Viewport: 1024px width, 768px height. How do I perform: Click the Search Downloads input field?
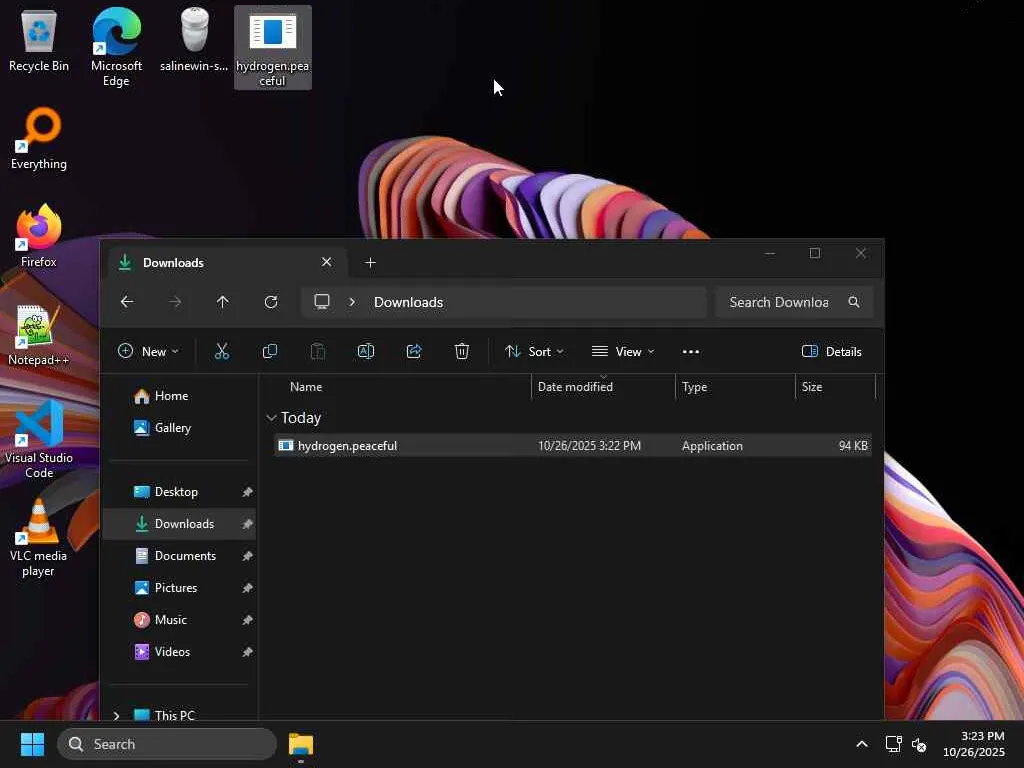tap(778, 302)
